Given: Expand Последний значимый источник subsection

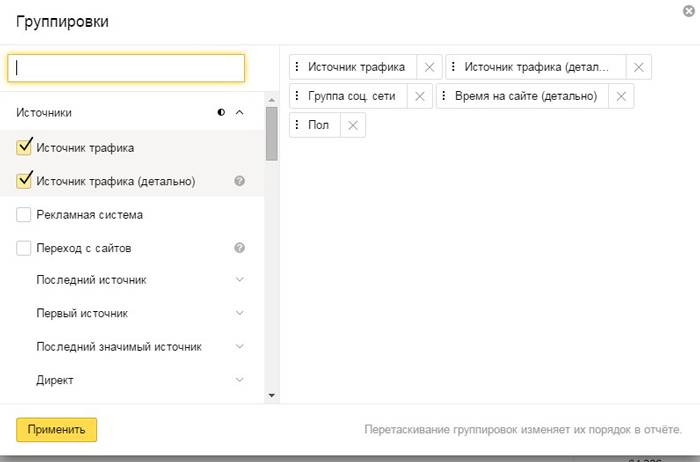Looking at the screenshot, I should coord(239,346).
